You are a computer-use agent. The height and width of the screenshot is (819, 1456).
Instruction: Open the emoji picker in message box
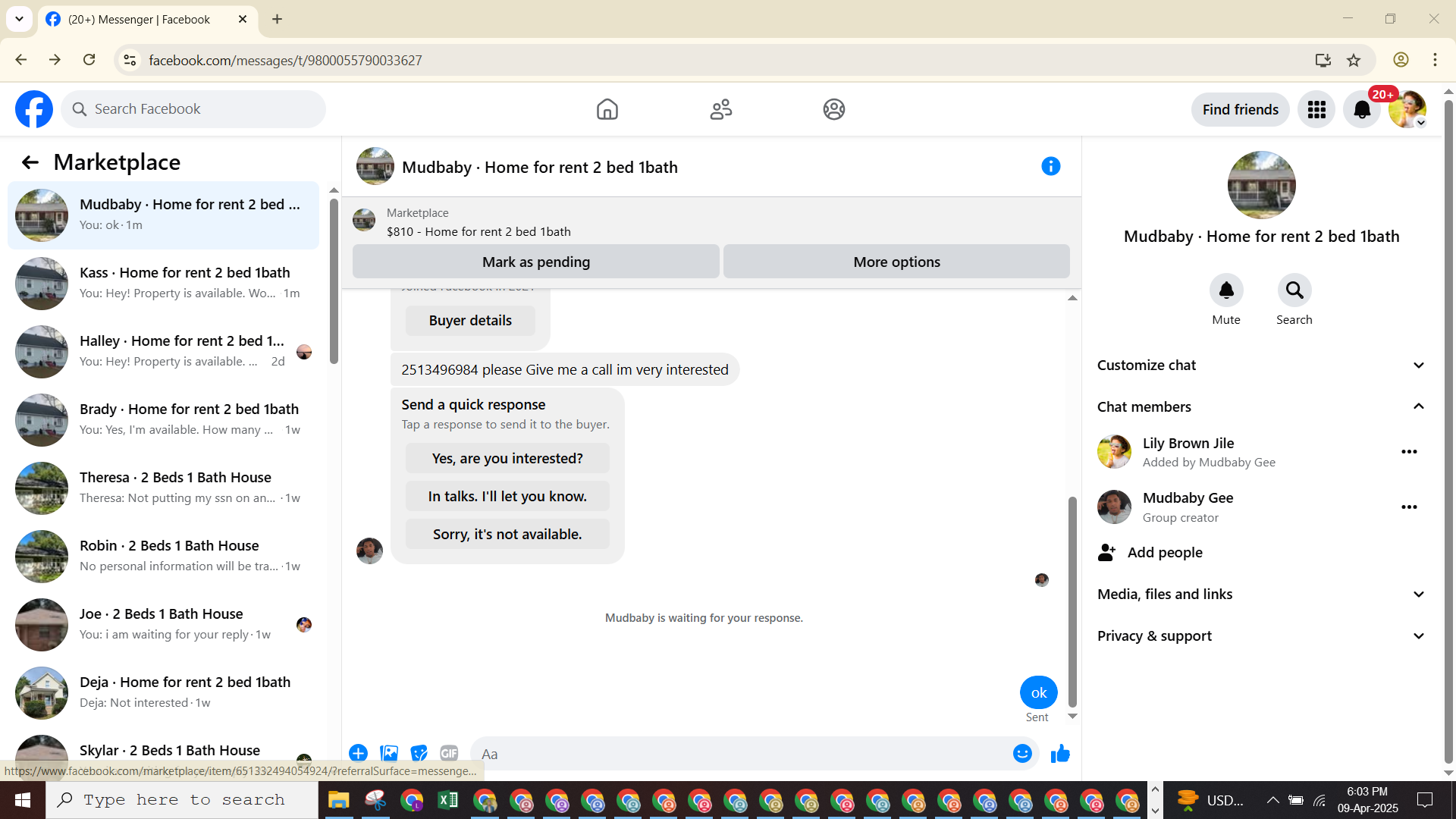(1022, 753)
